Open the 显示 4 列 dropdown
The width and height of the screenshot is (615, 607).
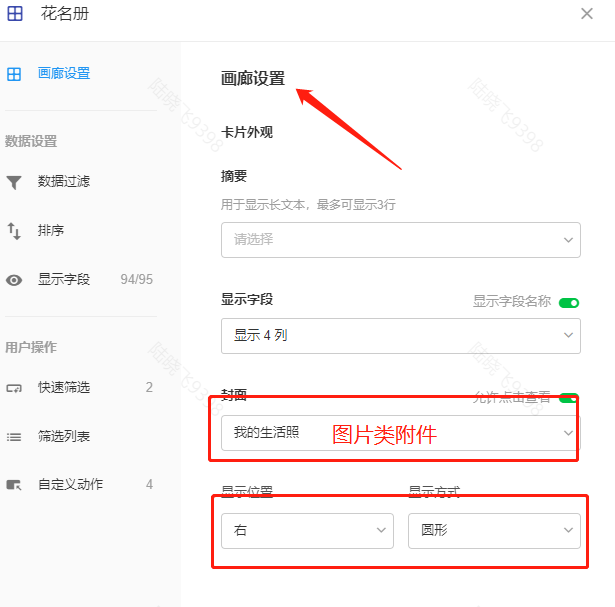click(x=401, y=336)
